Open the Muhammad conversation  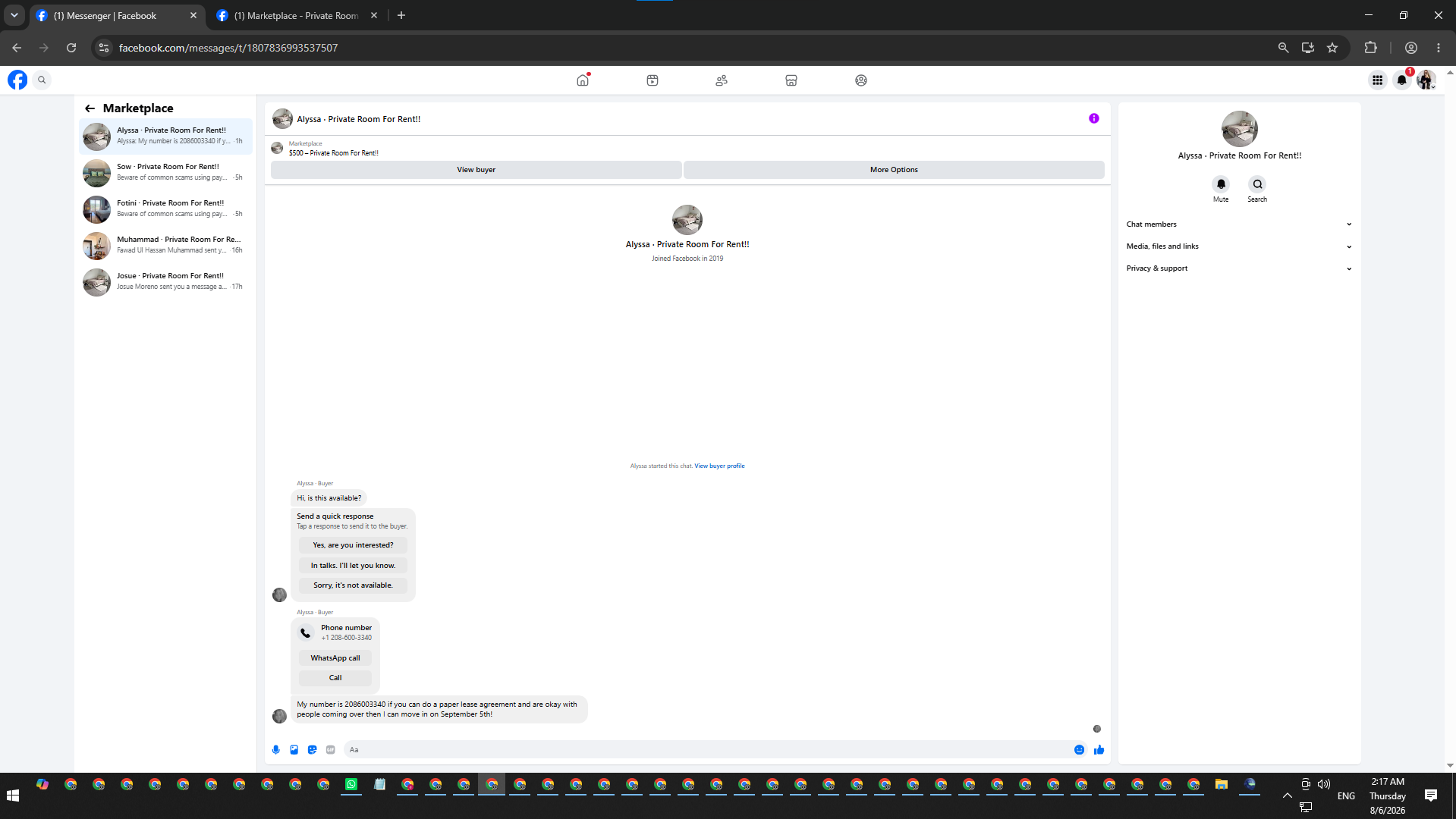point(165,246)
